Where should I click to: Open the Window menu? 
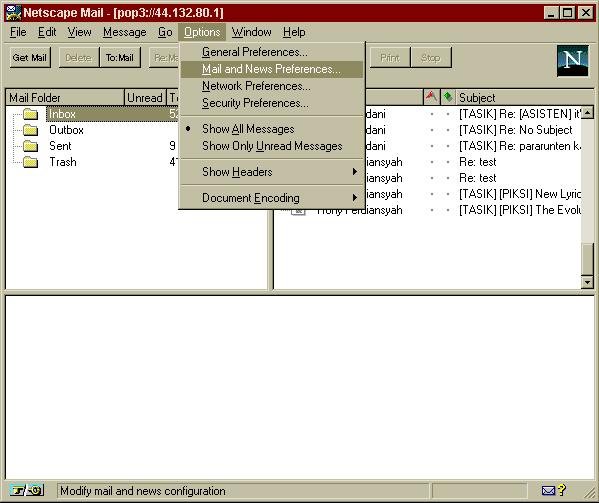251,32
